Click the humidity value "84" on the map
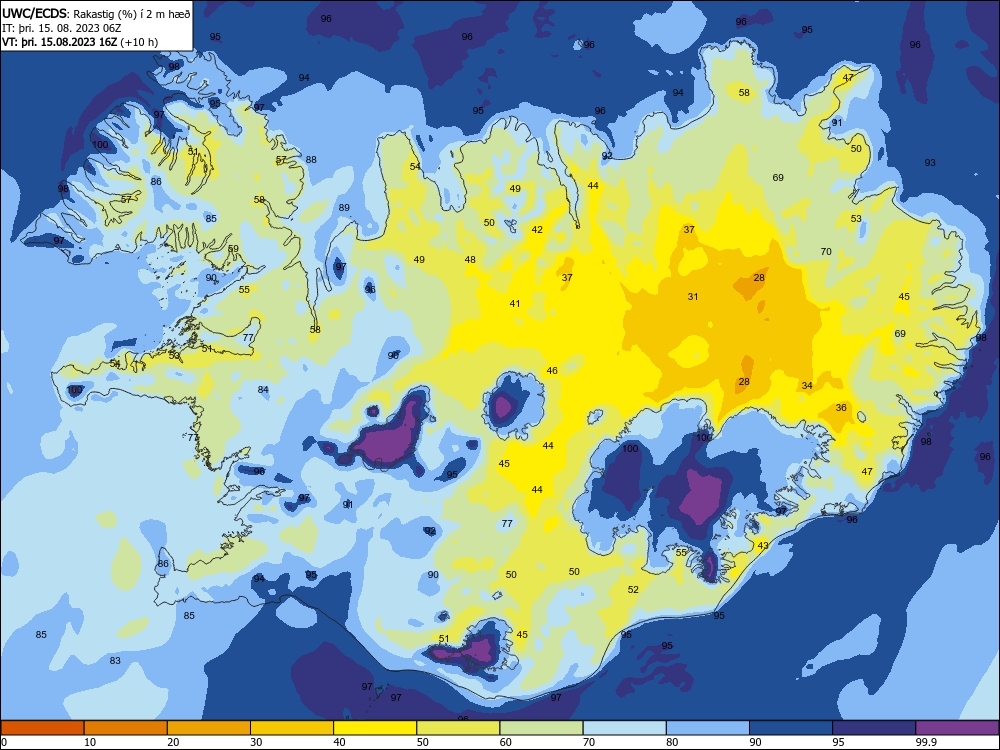Screen dimensions: 1000x750 pos(263,390)
